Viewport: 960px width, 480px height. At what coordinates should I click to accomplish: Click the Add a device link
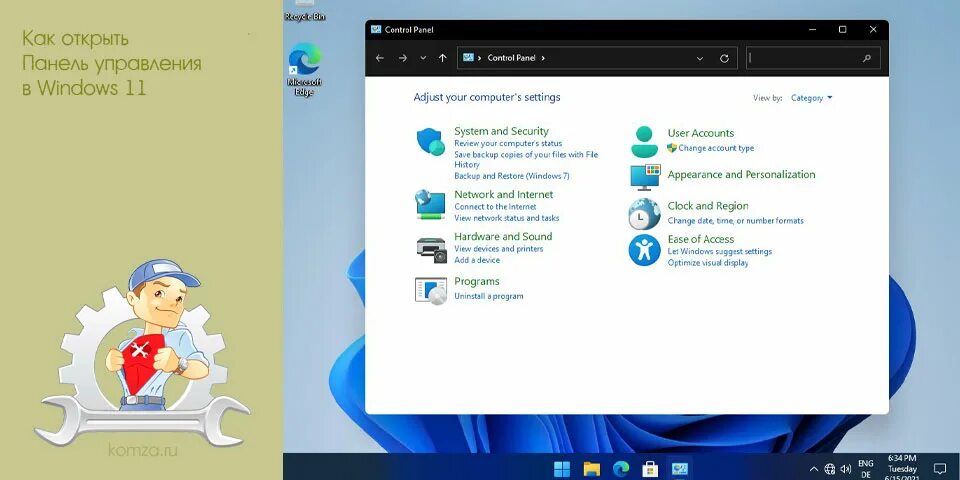pos(477,260)
